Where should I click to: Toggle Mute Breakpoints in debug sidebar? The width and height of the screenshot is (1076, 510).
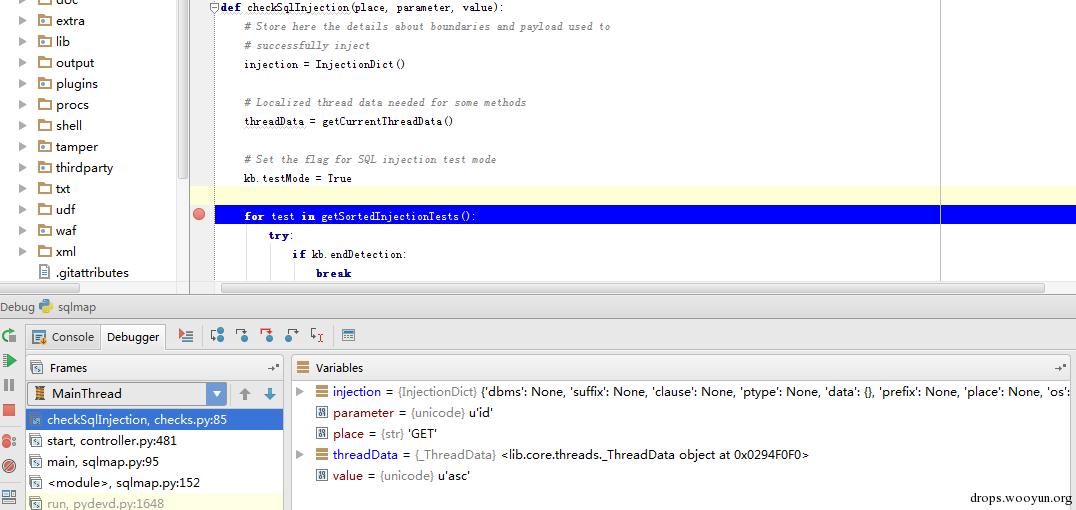pyautogui.click(x=9, y=466)
